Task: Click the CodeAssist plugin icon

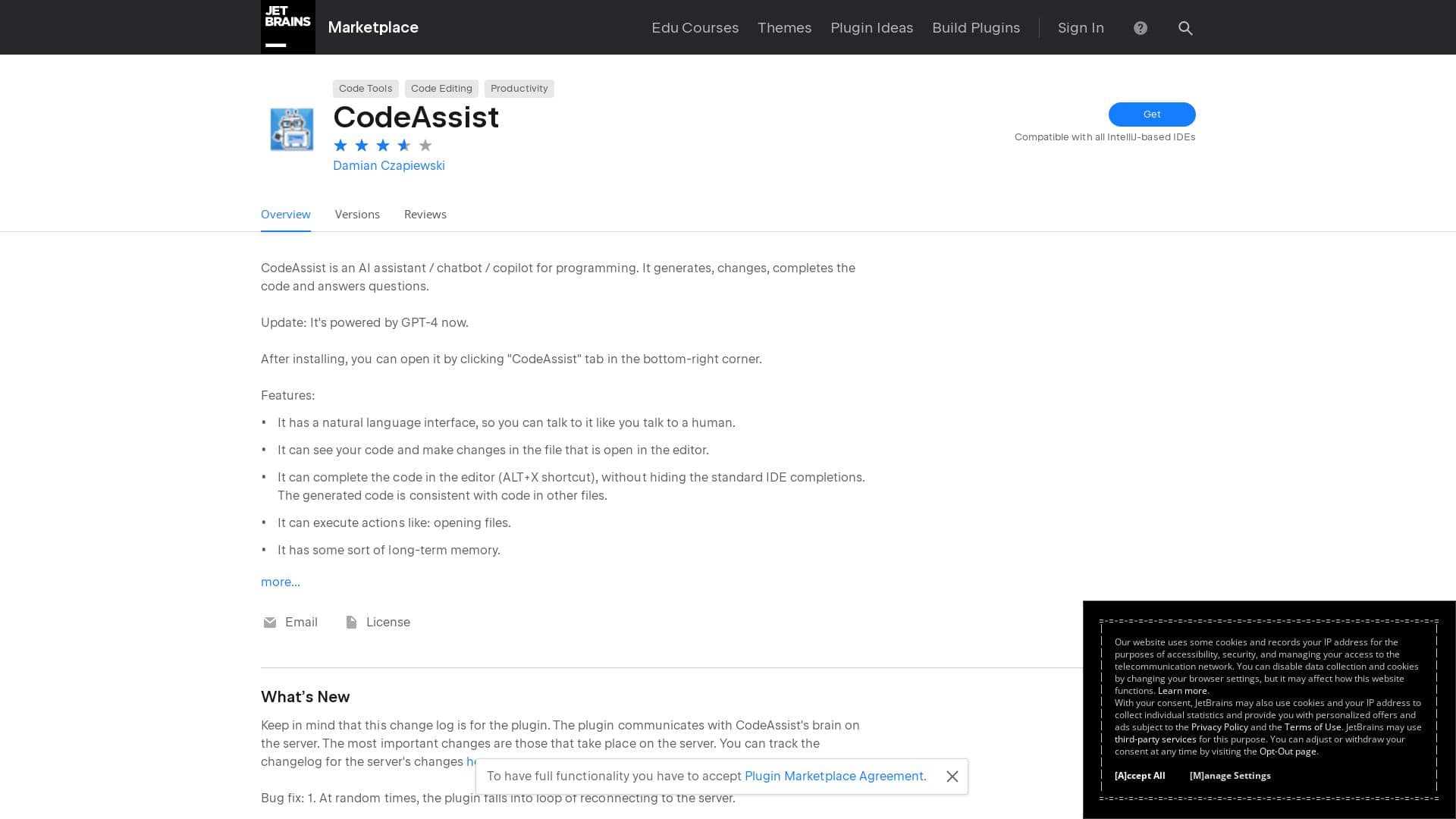Action: [291, 129]
